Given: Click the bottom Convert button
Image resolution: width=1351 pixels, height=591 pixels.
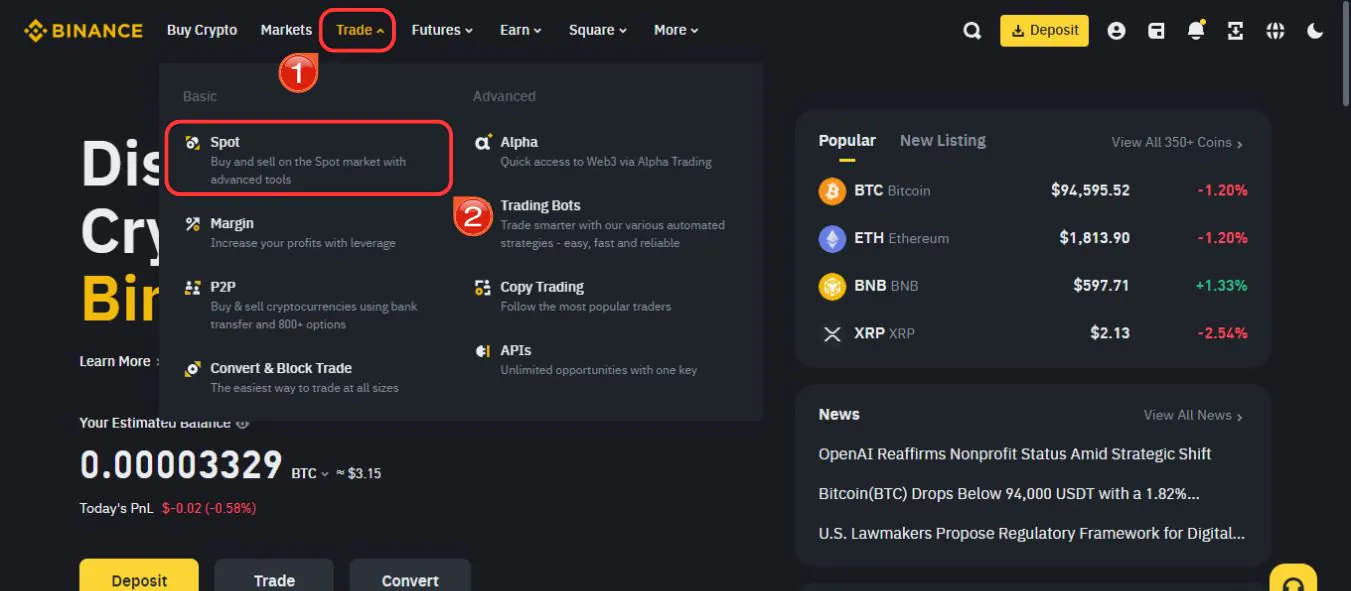Looking at the screenshot, I should (410, 577).
